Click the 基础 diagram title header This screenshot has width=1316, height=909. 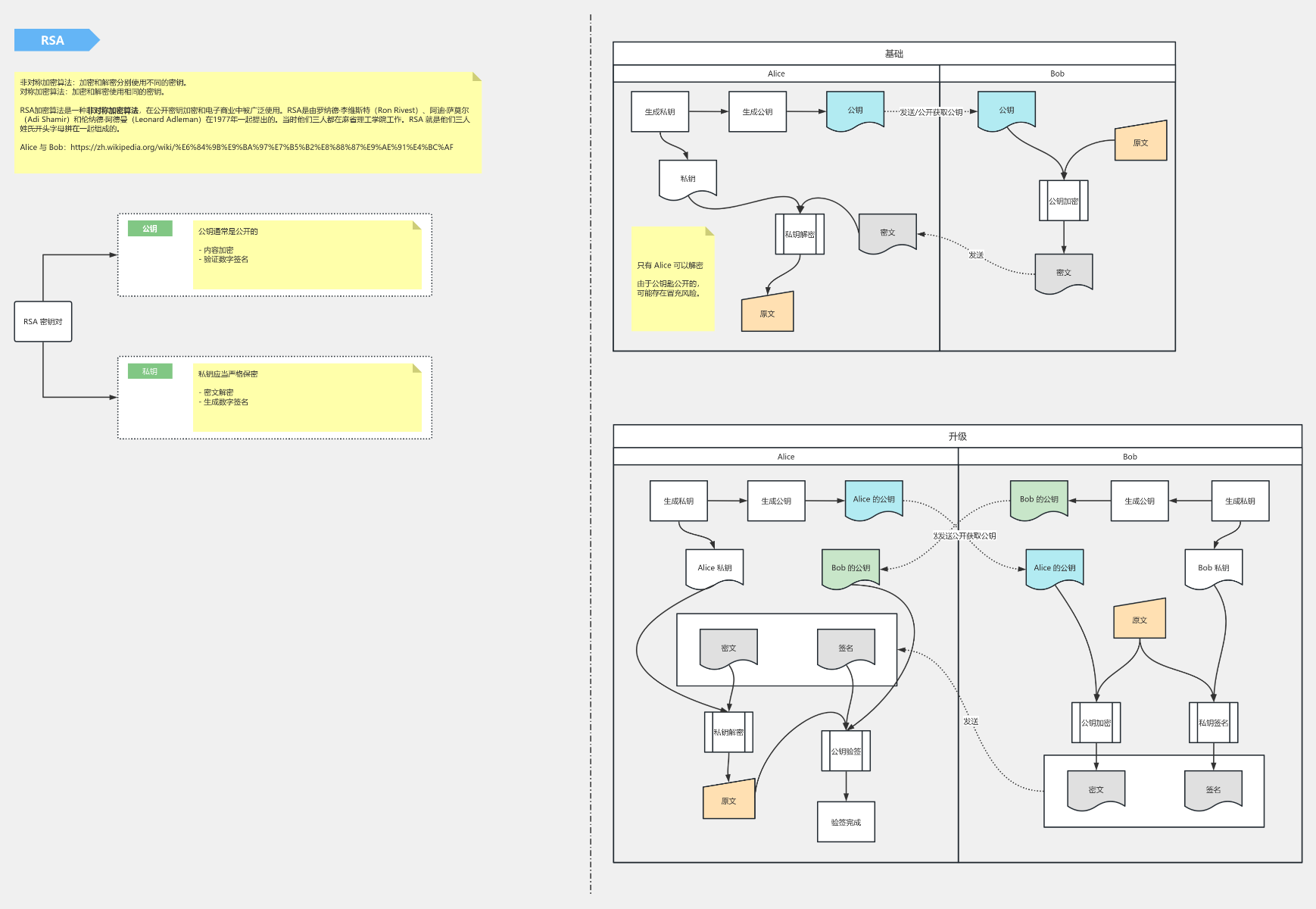pos(893,54)
